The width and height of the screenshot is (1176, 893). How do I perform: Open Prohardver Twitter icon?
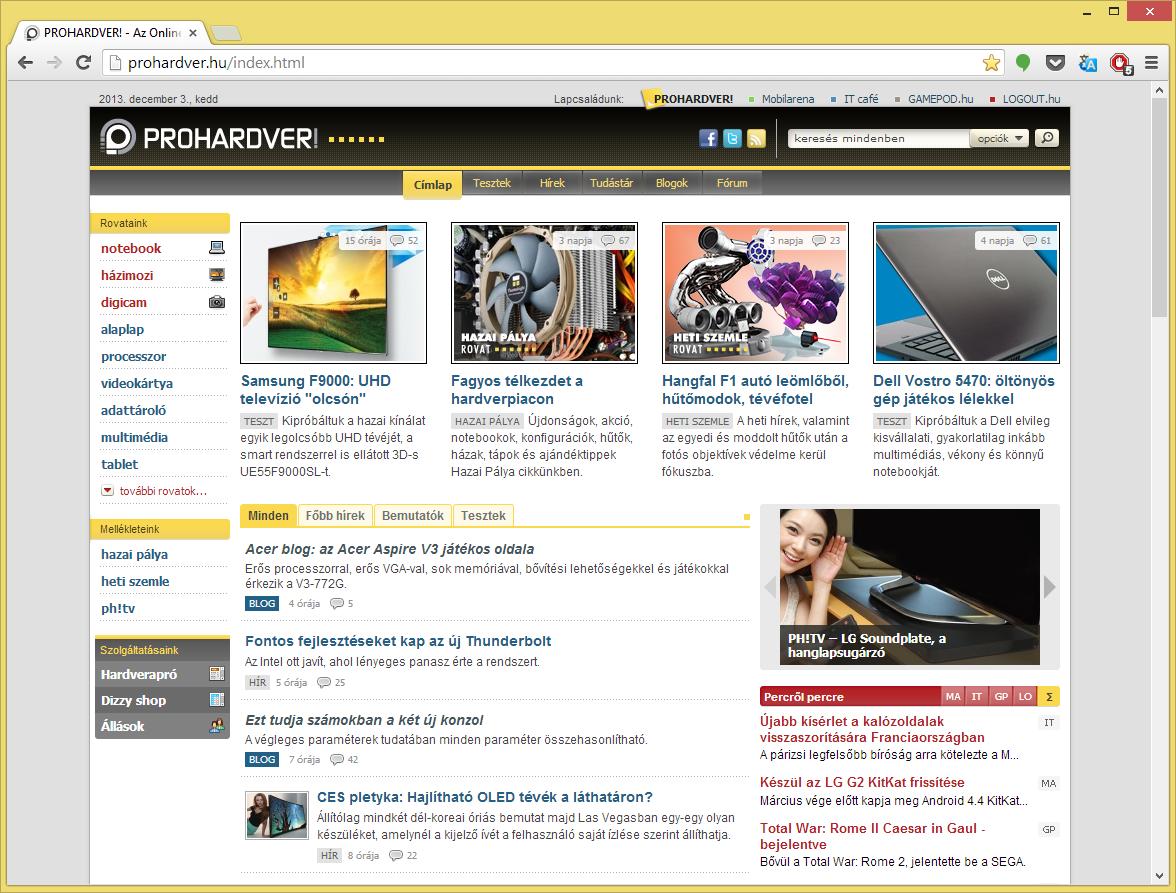pos(732,138)
